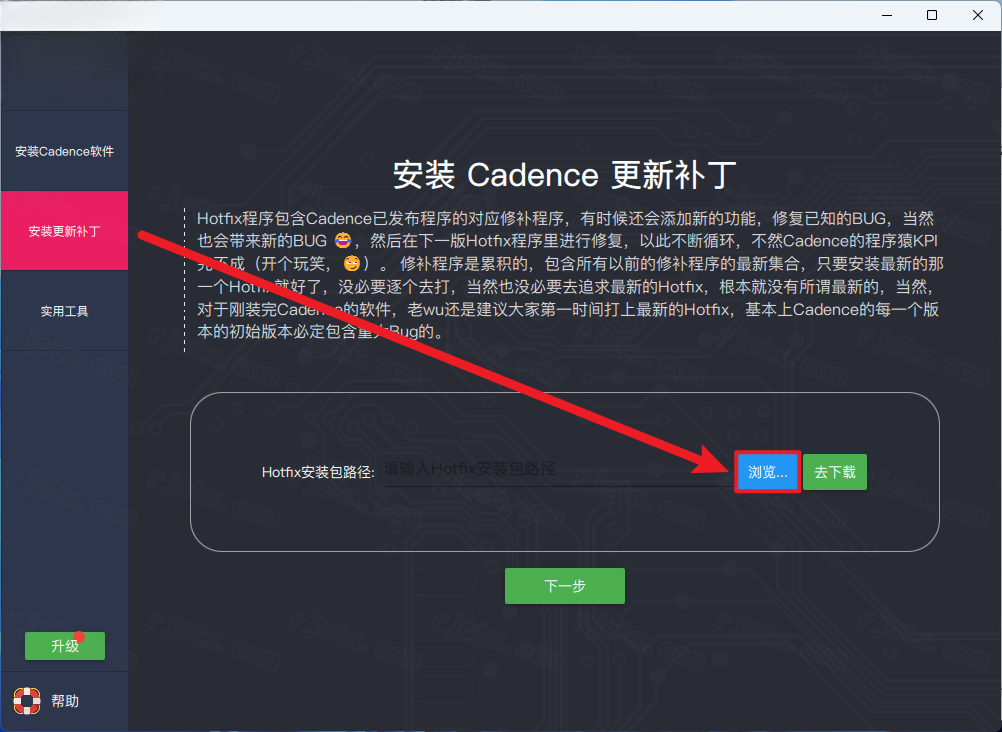Open the 安装Cadence软件 sidebar tab
Viewport: 1002px width, 732px height.
point(65,152)
